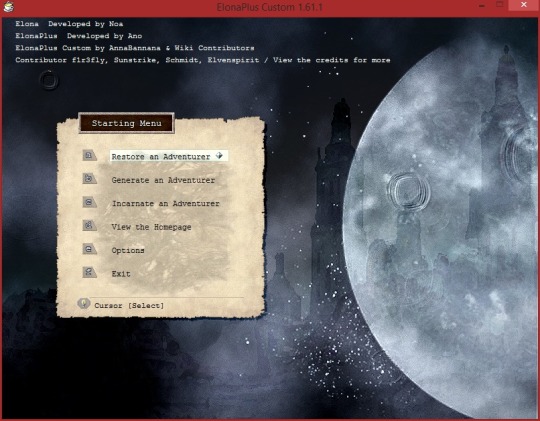Open View the Homepage entry

[151, 227]
